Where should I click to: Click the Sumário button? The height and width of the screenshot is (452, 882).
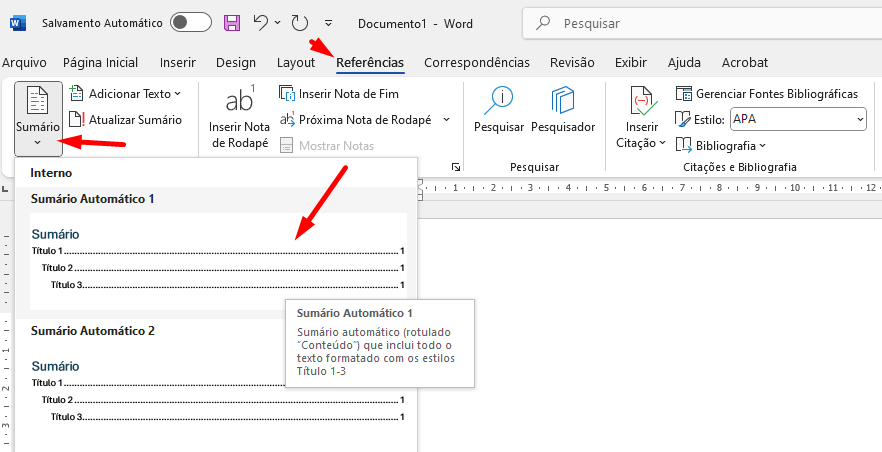coord(38,119)
